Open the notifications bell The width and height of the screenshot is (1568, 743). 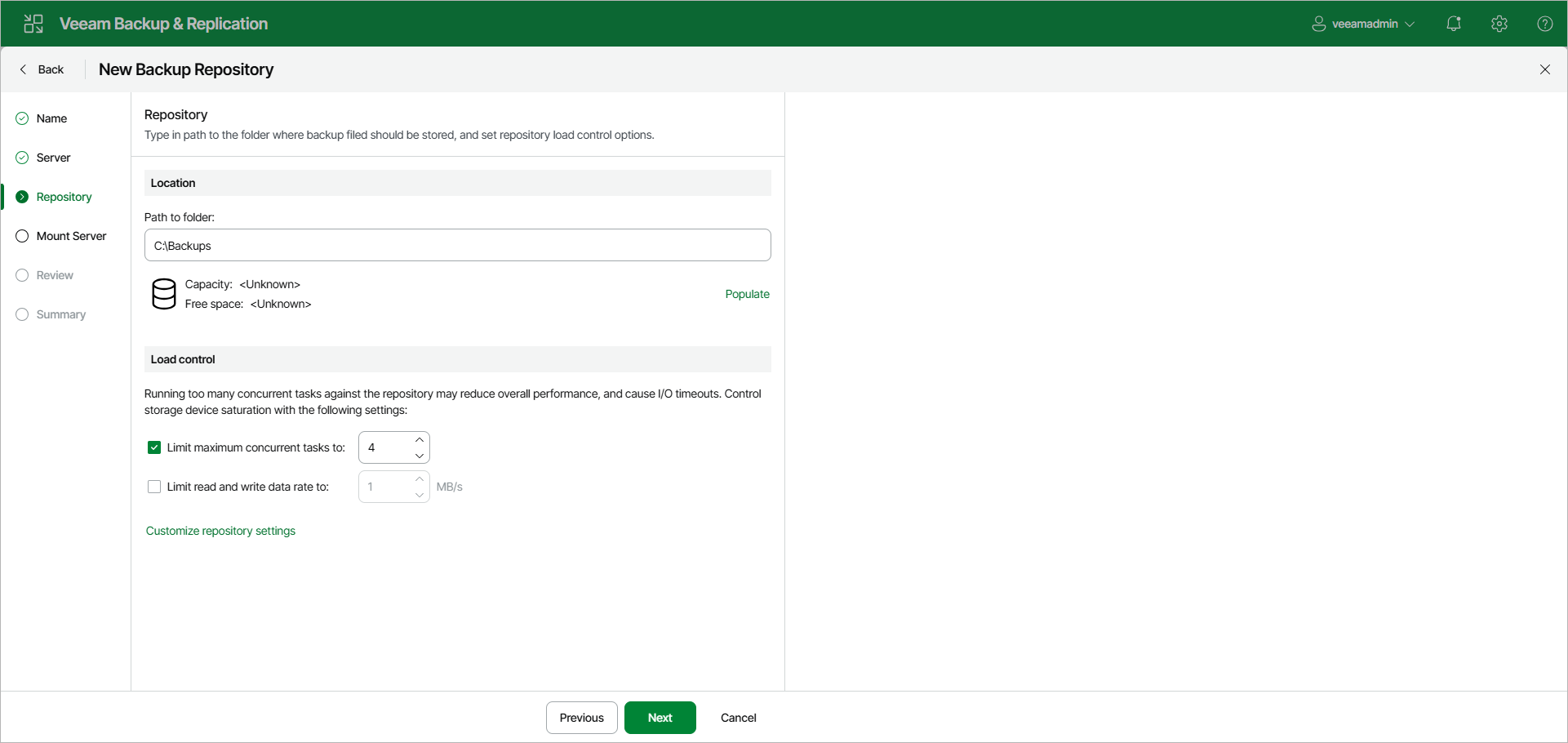(x=1454, y=24)
